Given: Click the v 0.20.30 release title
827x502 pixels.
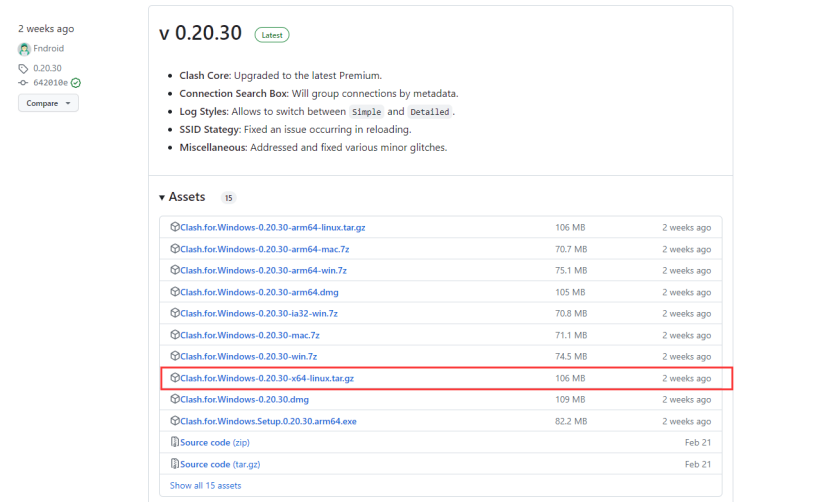Looking at the screenshot, I should pos(200,33).
